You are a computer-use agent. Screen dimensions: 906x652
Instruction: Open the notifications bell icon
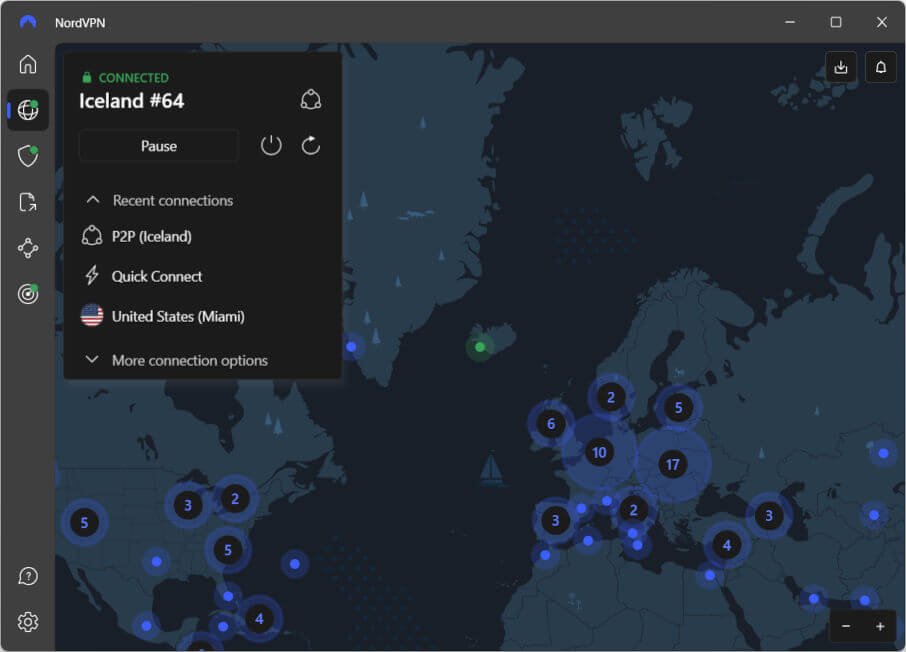(x=880, y=67)
